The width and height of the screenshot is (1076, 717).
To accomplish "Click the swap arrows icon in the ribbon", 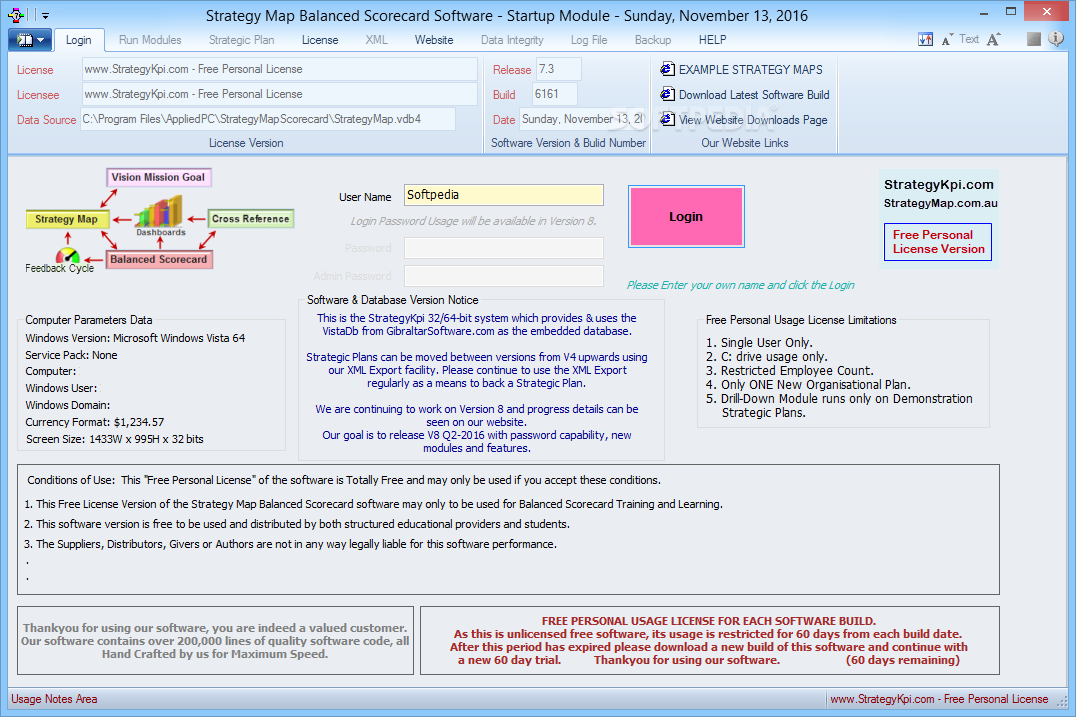I will click(x=925, y=40).
